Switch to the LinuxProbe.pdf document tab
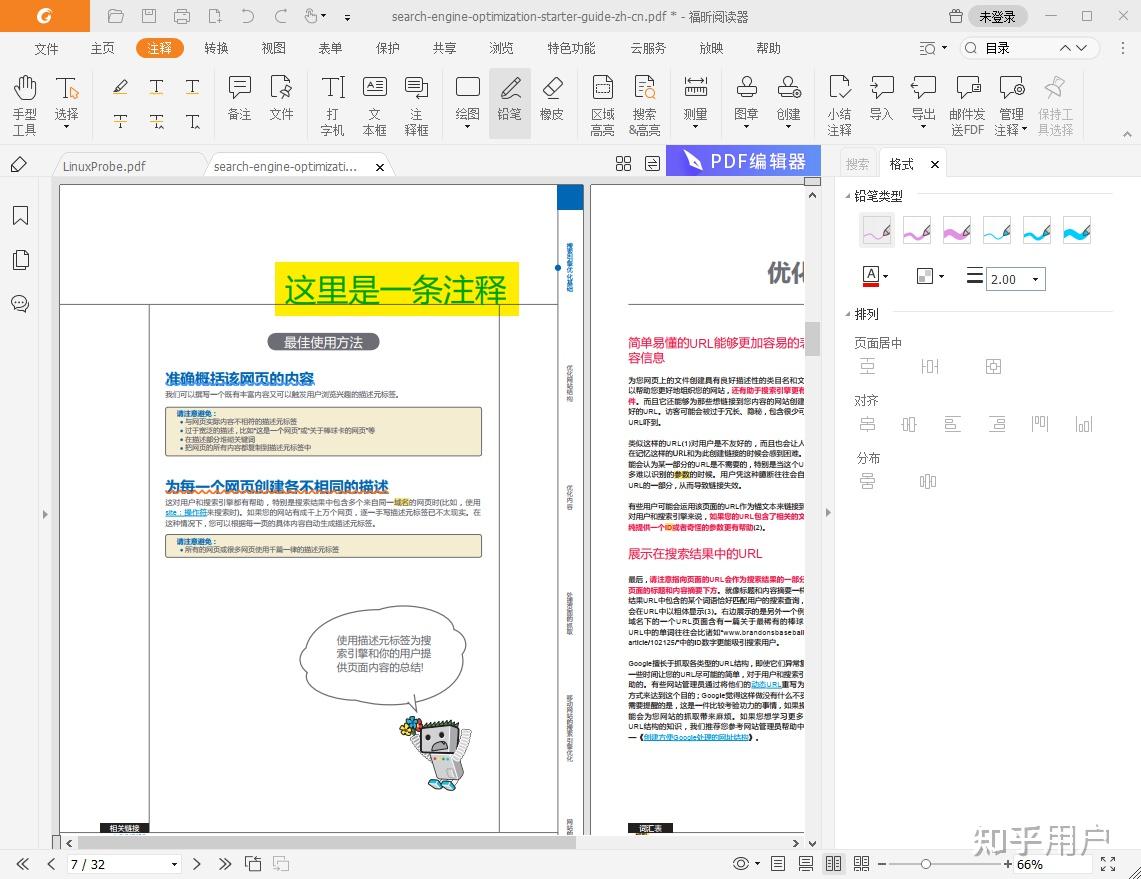Screen dimensions: 1141x879 [104, 166]
